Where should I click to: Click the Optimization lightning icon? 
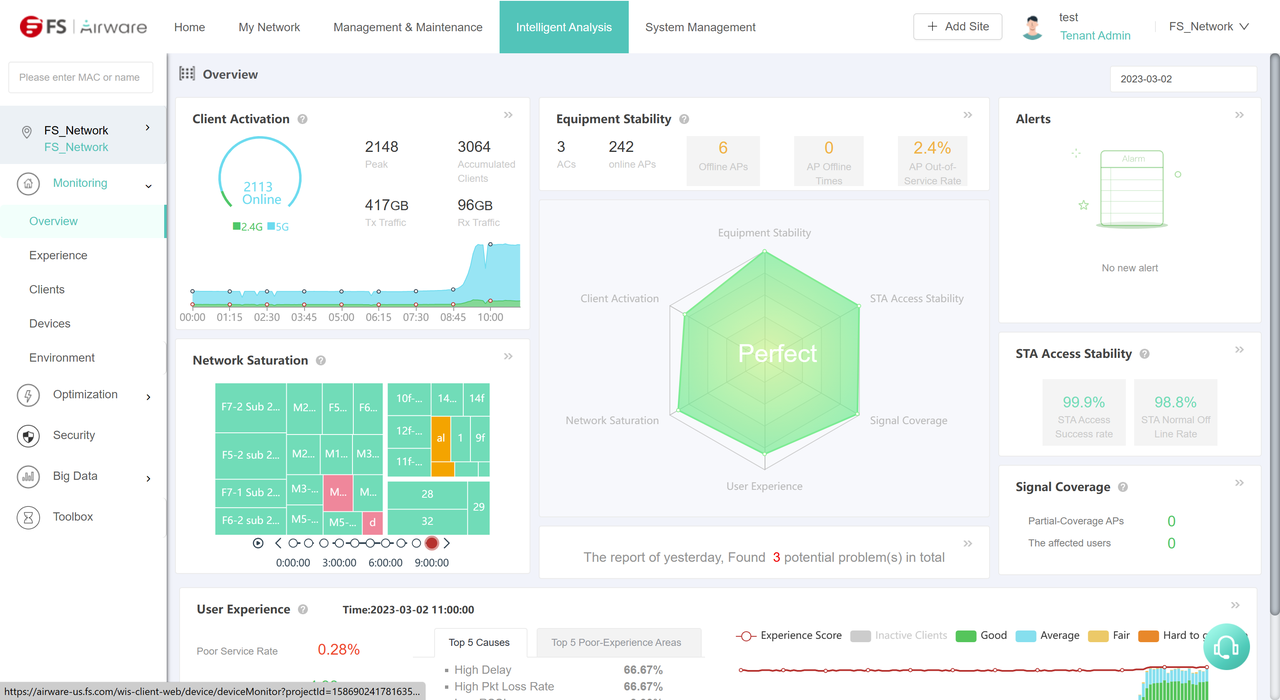pyautogui.click(x=29, y=395)
